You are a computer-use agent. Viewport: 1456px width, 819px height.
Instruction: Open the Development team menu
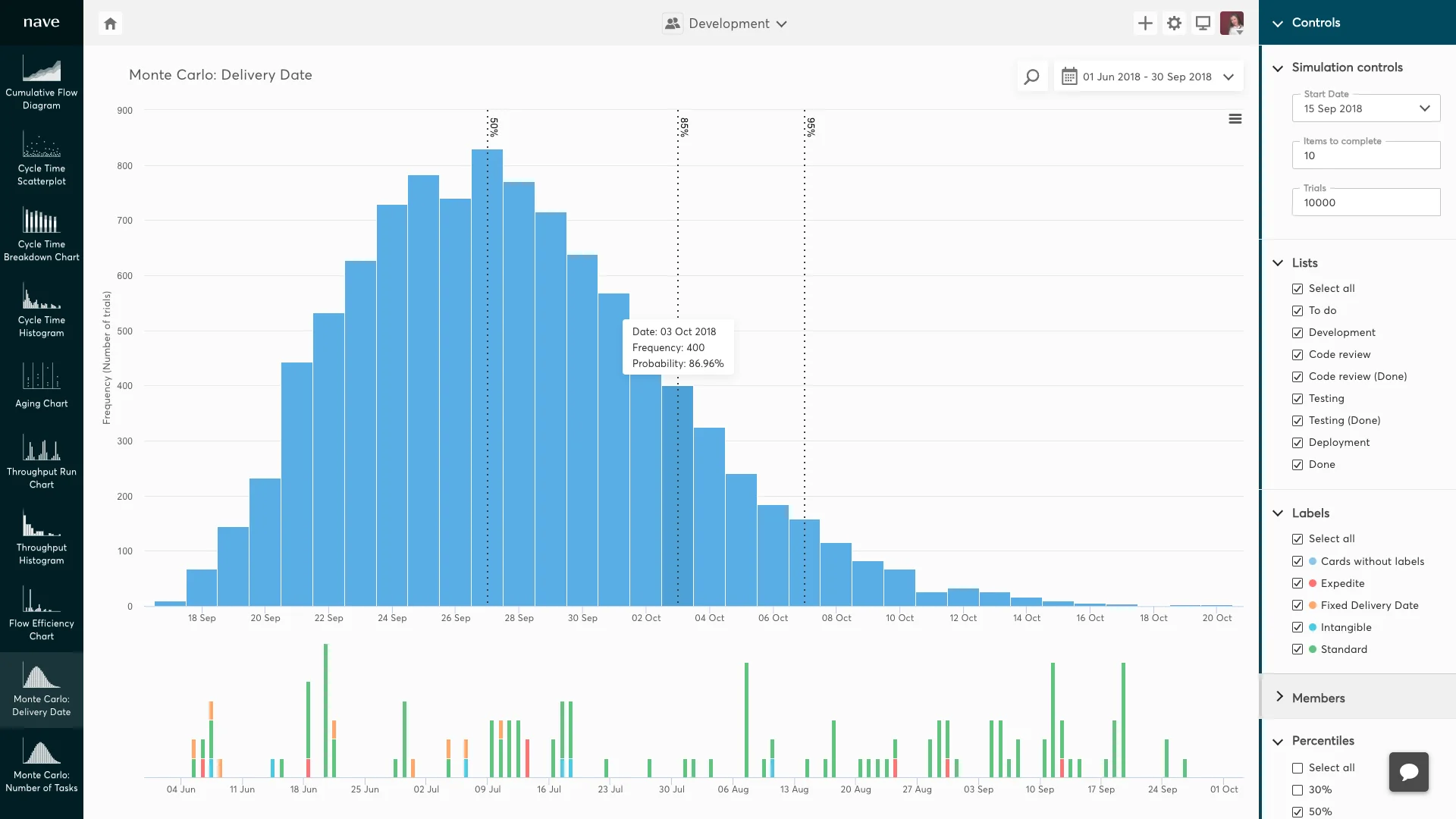coord(726,24)
